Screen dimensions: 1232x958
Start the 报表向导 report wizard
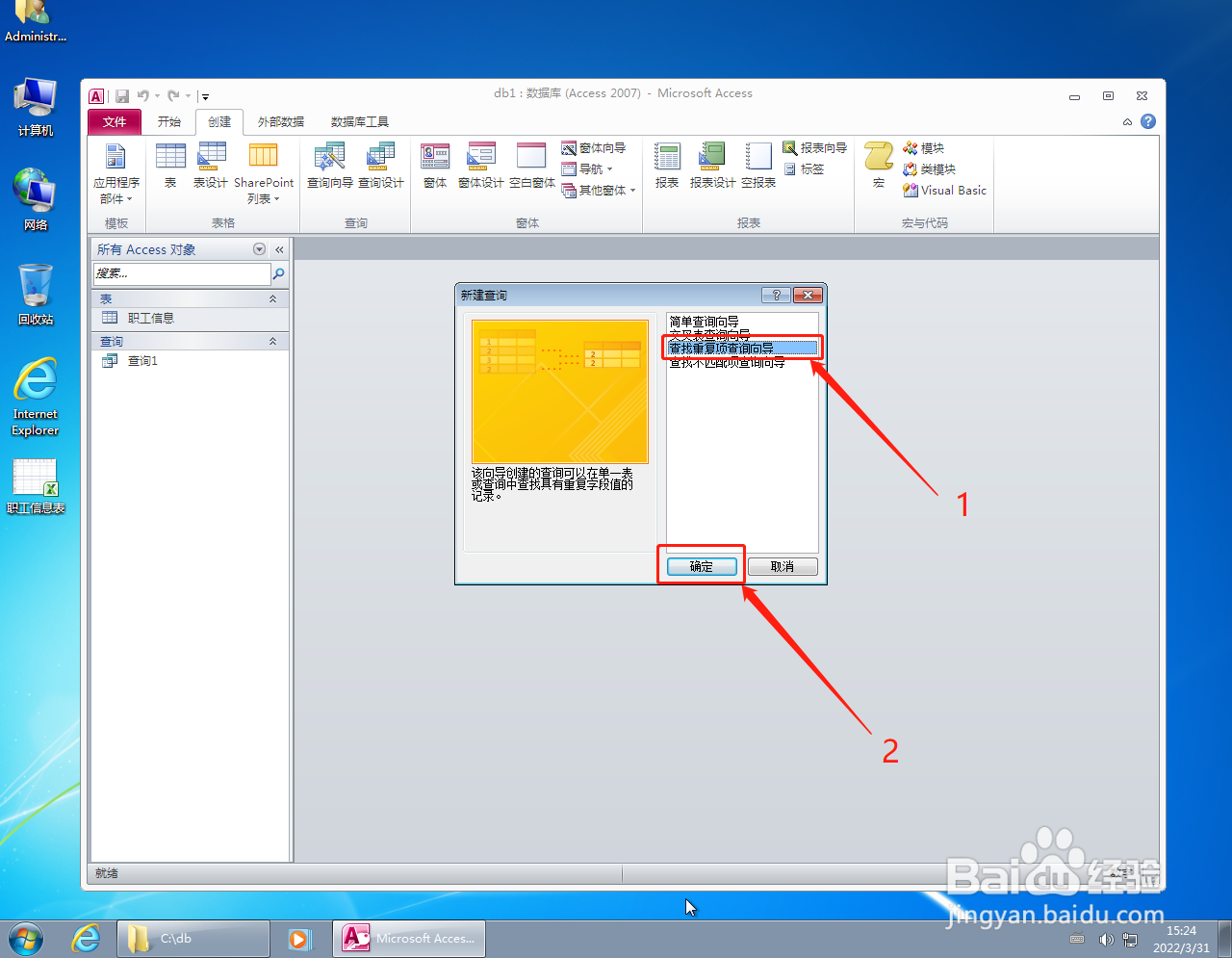[815, 148]
